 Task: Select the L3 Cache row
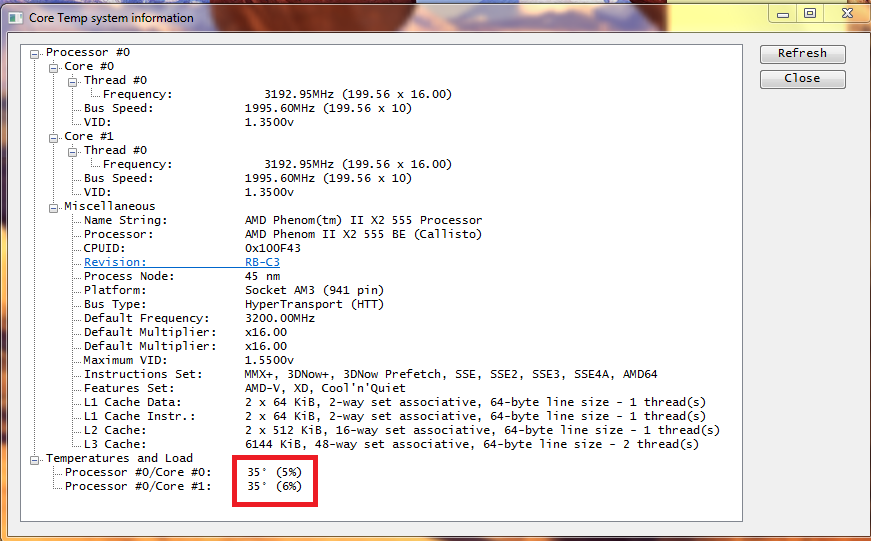(391, 444)
